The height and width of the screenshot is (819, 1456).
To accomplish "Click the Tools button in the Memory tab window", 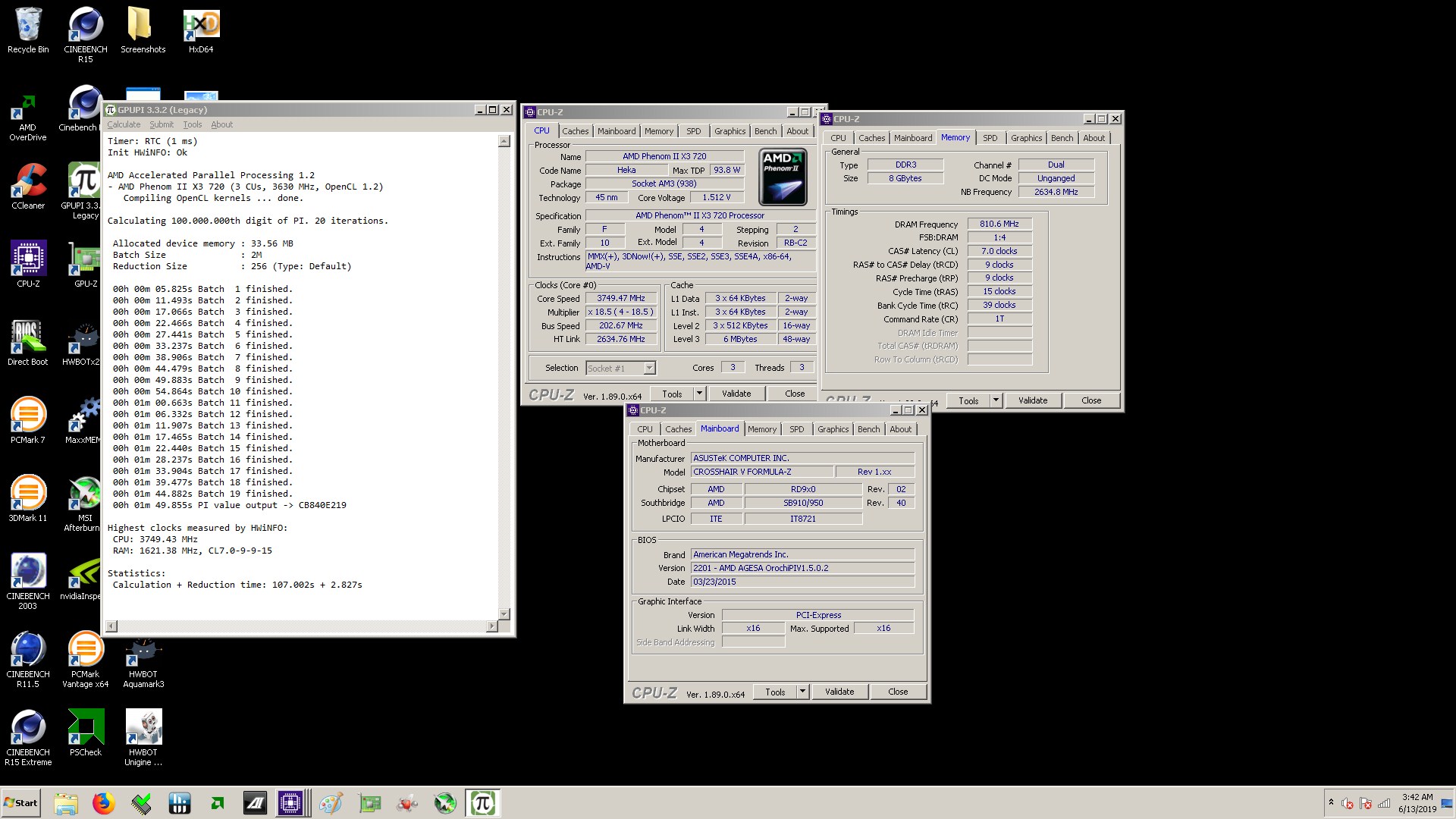I will [x=968, y=400].
